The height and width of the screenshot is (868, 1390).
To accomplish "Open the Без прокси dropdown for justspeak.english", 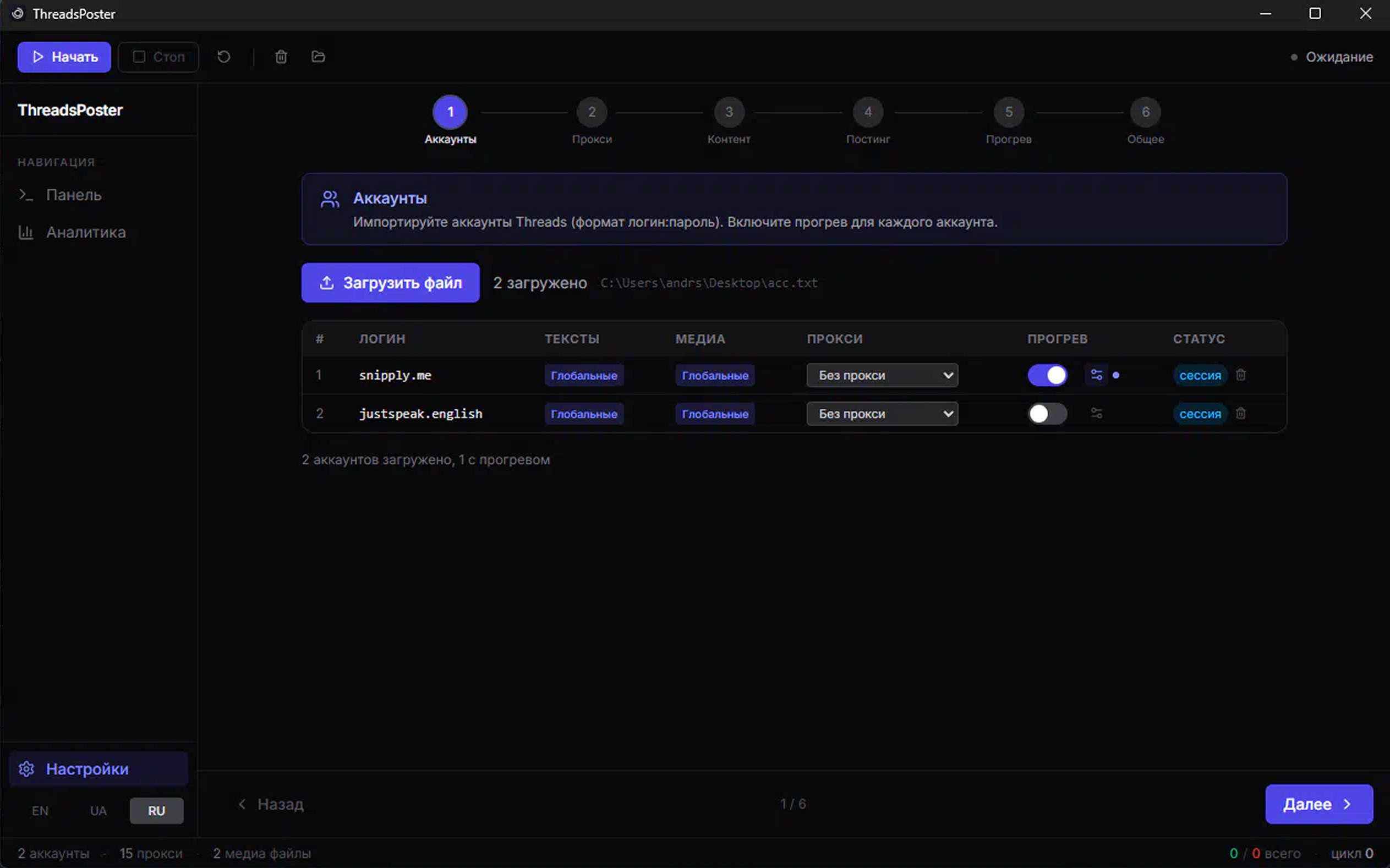I will 882,413.
